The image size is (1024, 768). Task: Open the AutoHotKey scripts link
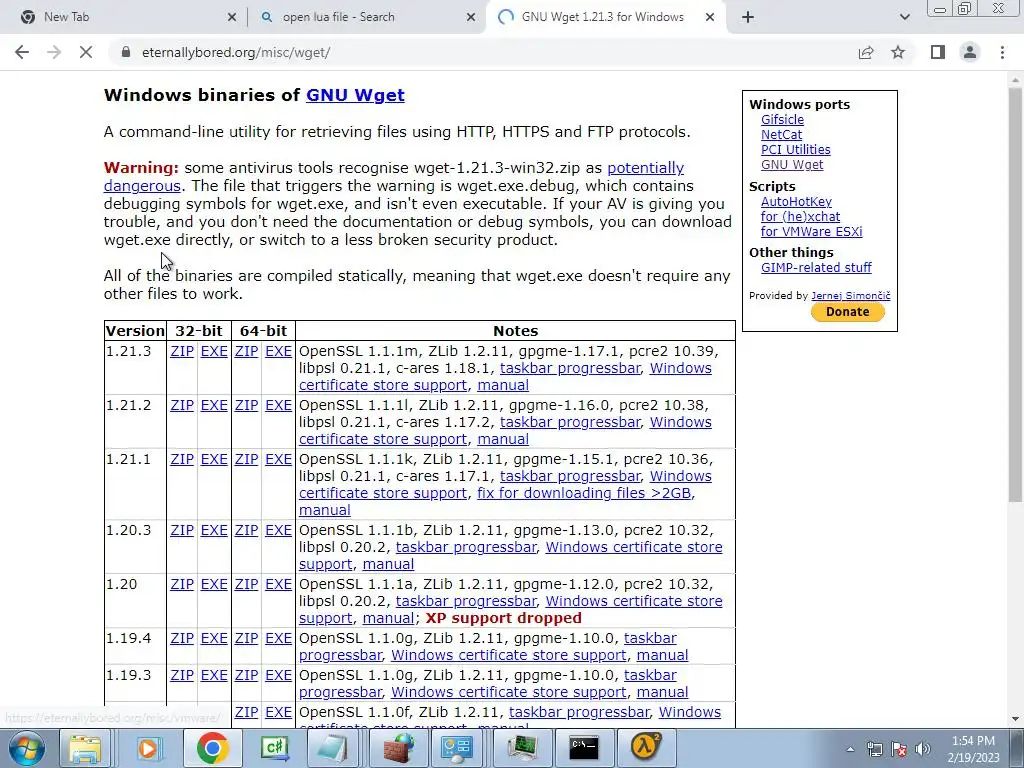tap(796, 202)
